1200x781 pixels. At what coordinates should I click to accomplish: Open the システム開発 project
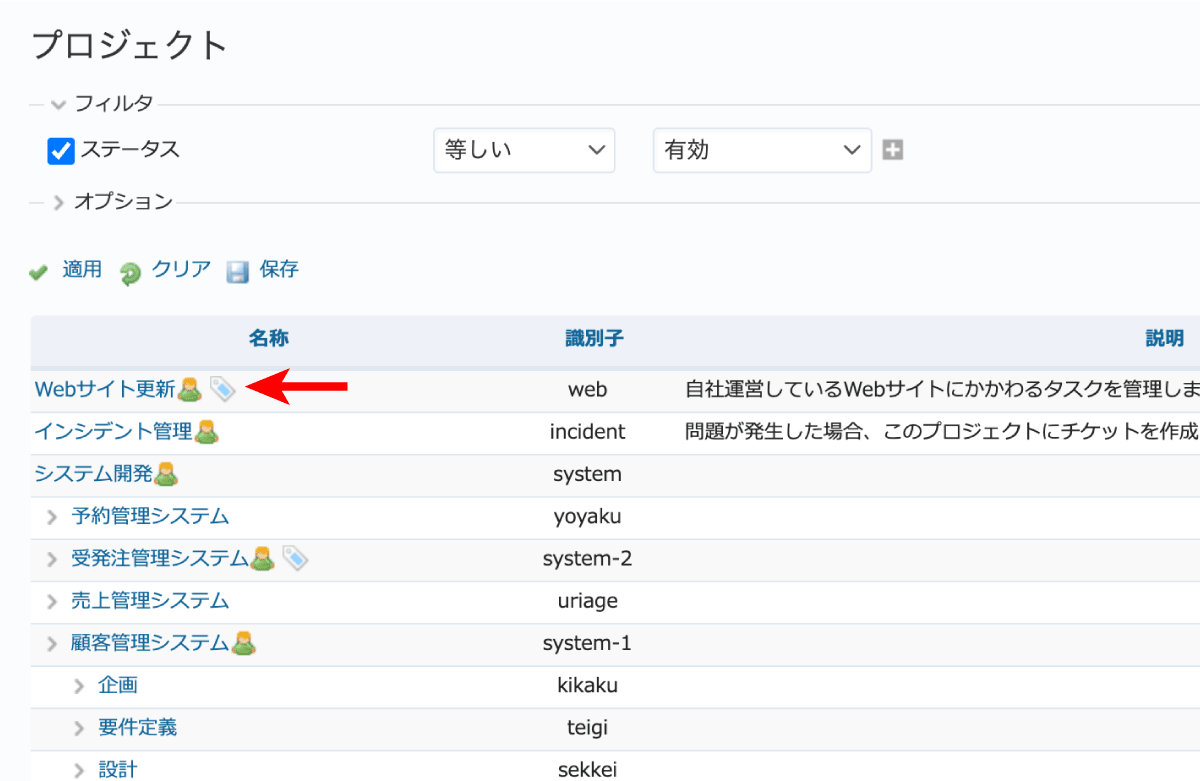93,473
